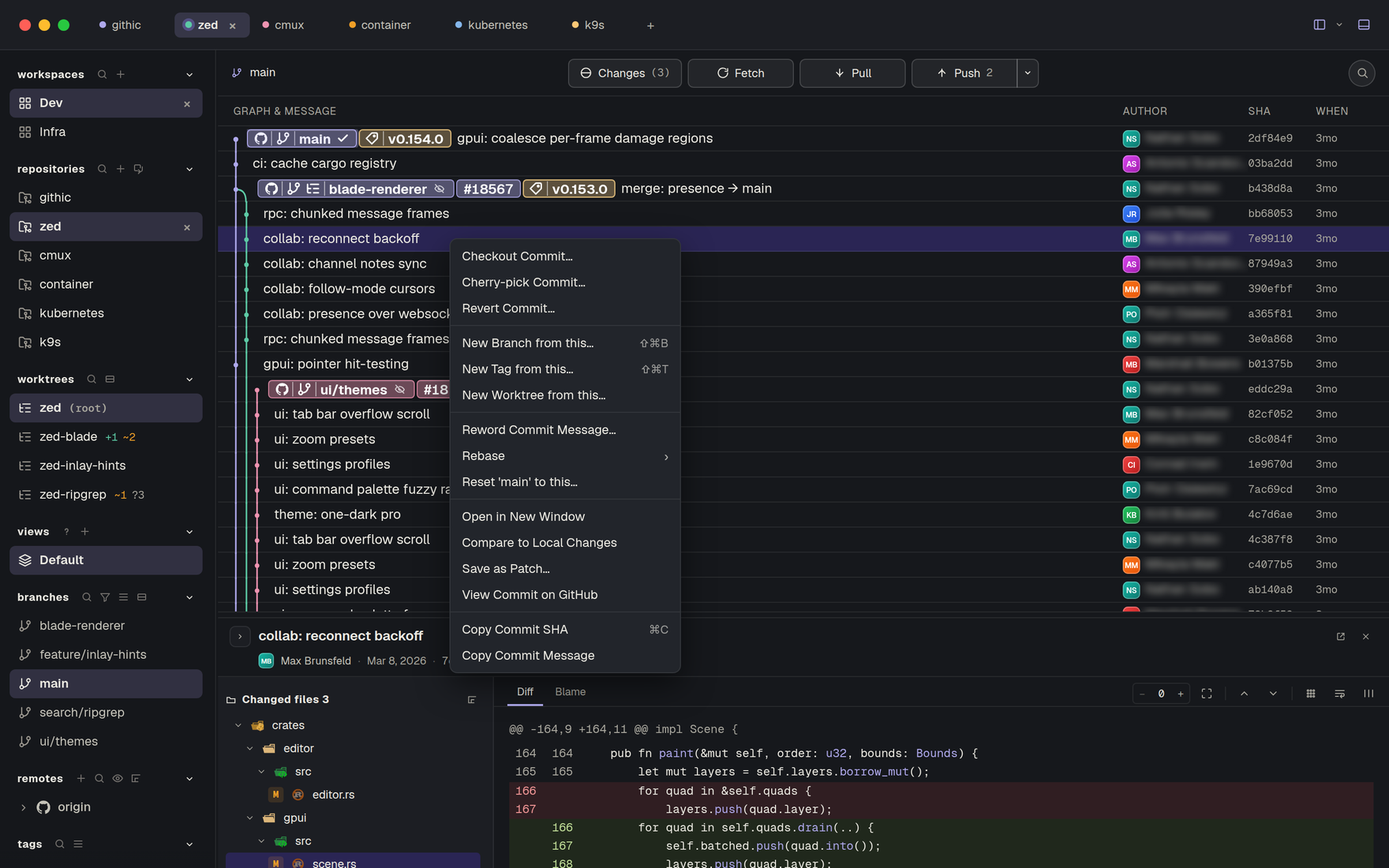Click the Fetch button
Viewport: 1389px width, 868px height.
[x=740, y=73]
